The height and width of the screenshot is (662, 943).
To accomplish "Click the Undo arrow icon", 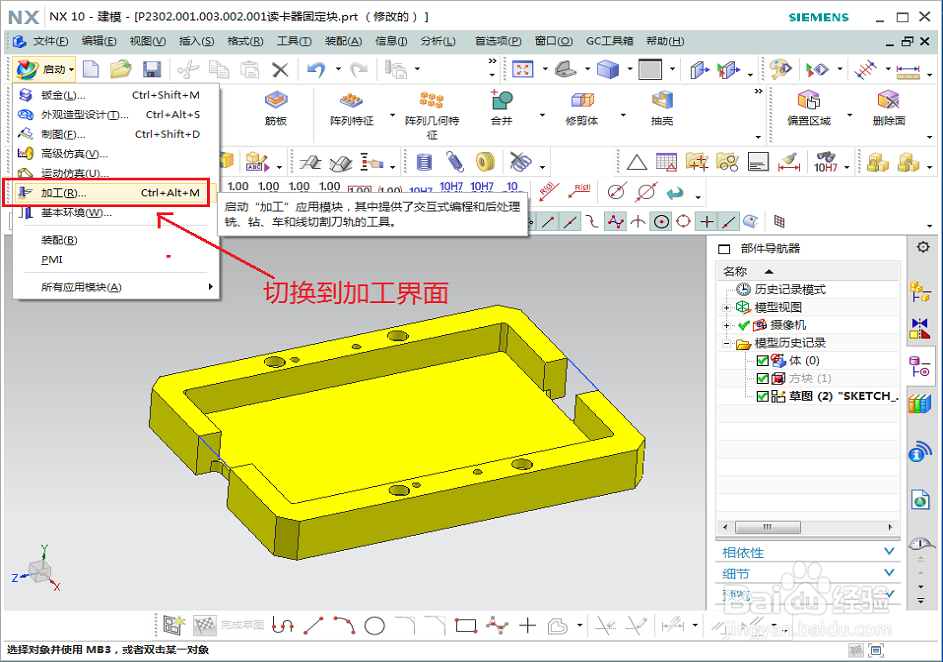I will tap(316, 69).
